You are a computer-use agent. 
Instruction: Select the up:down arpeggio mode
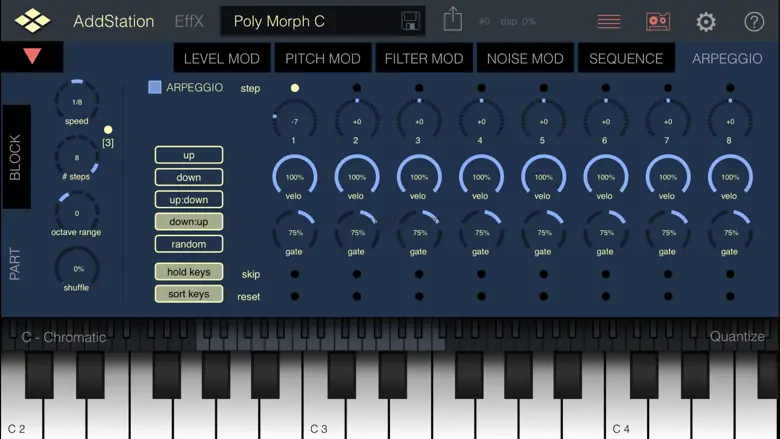pyautogui.click(x=189, y=199)
